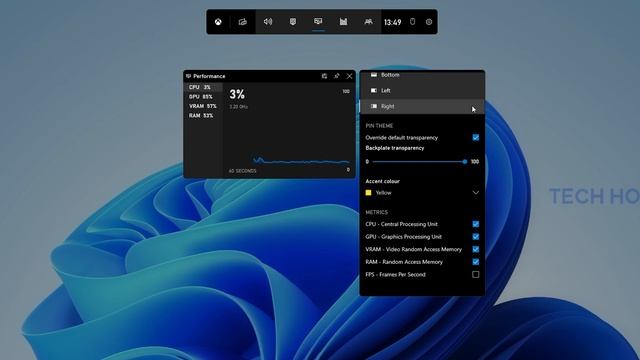Enable FPS - Frames Per Second checkbox
This screenshot has width=640, height=360.
coord(476,275)
